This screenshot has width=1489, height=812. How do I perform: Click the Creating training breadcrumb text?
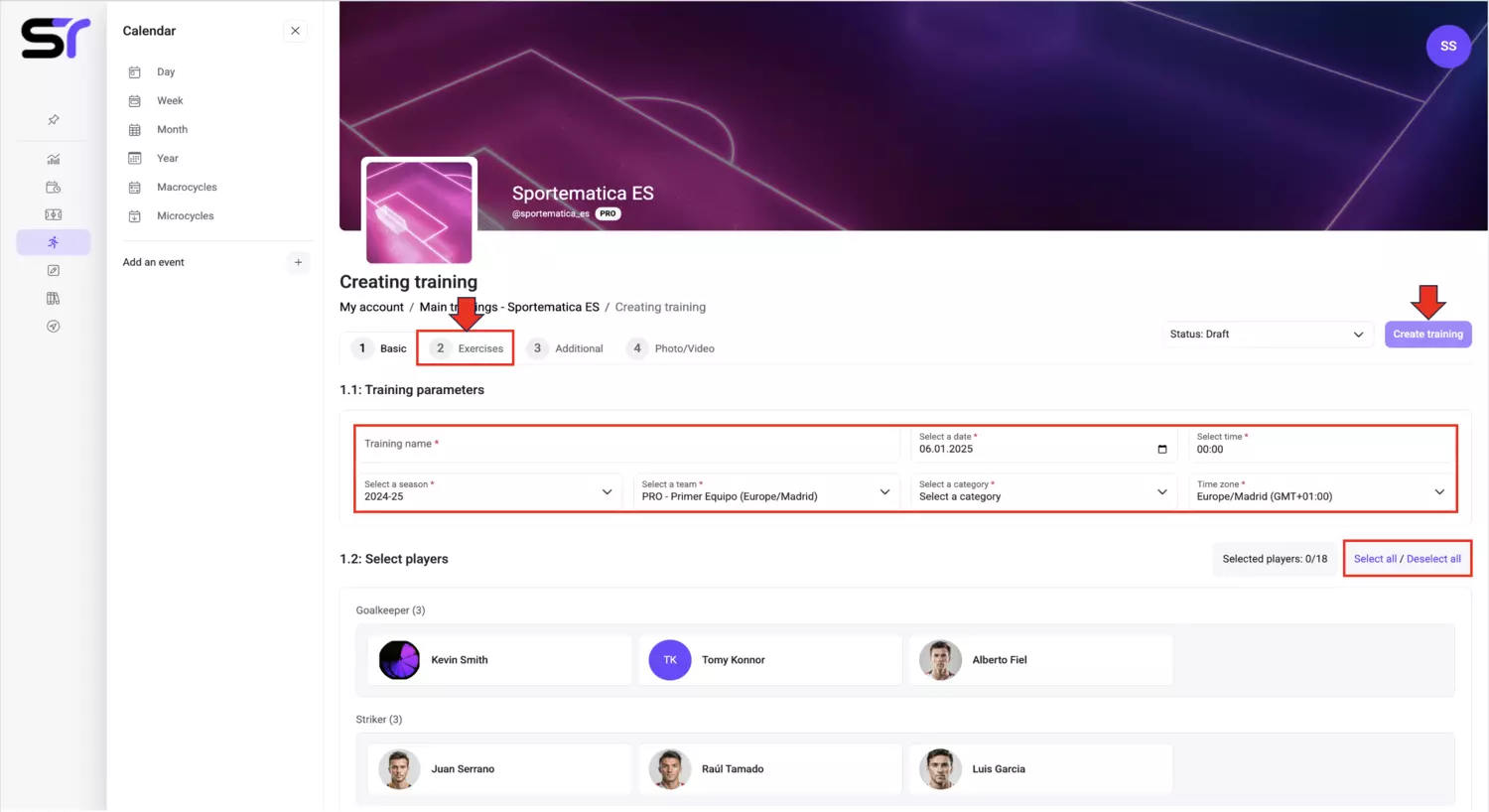[660, 307]
